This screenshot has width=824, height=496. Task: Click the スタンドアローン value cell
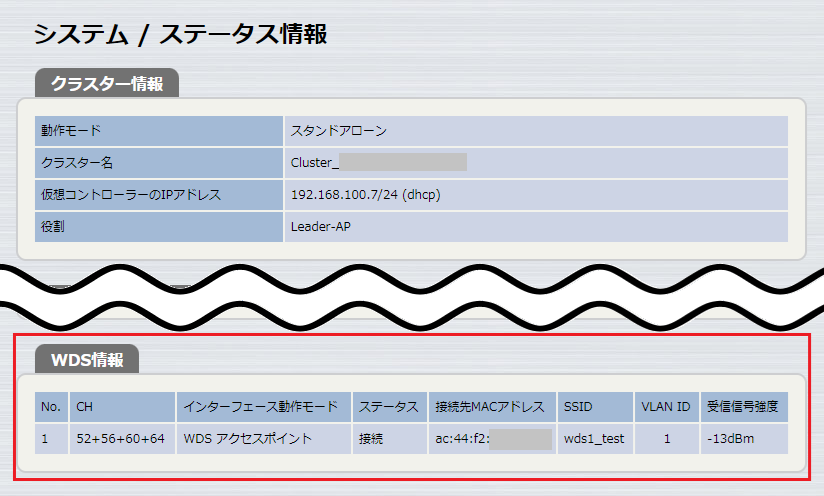pos(536,131)
